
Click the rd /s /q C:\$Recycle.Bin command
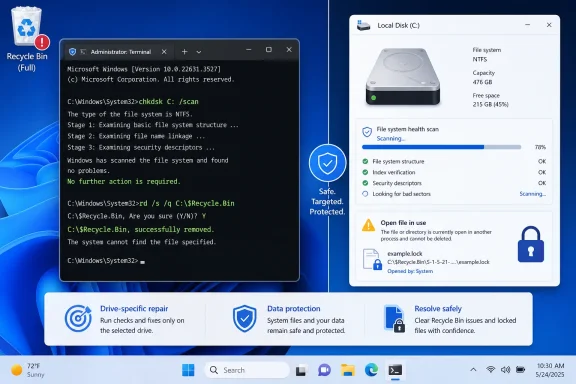[x=187, y=203]
